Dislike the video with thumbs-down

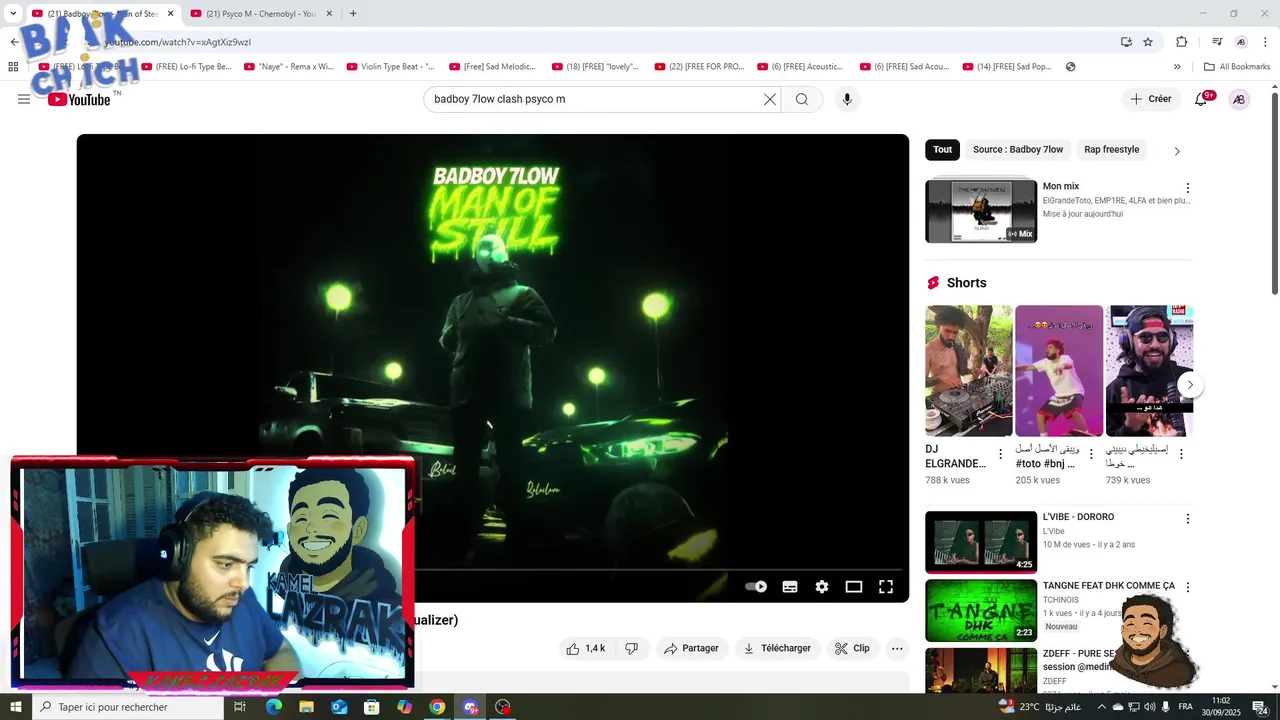point(631,648)
